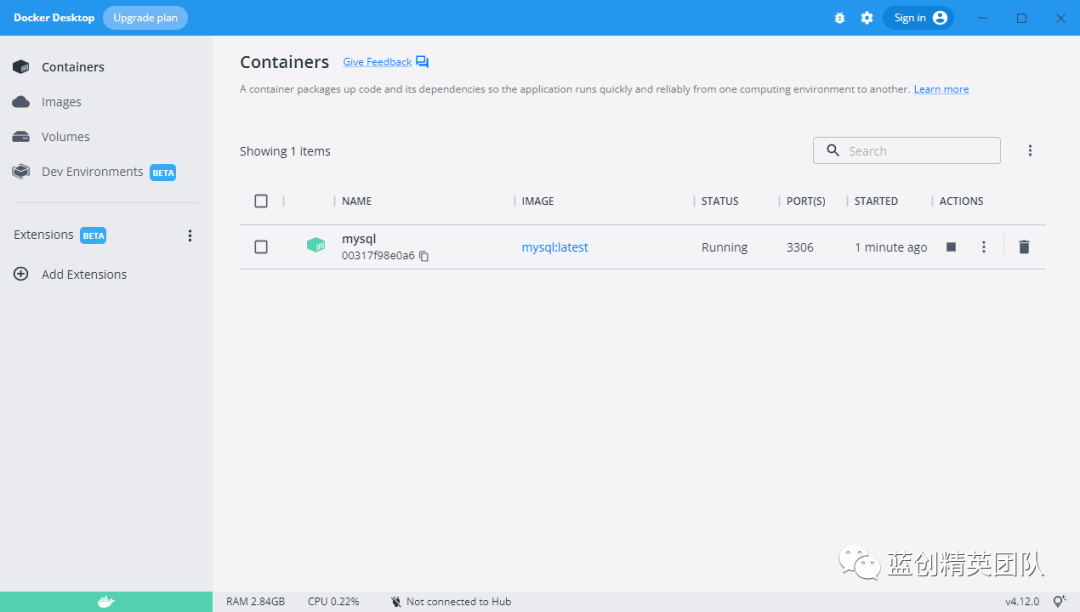Click the Showing 1 items text
This screenshot has height=612, width=1080.
pyautogui.click(x=285, y=151)
